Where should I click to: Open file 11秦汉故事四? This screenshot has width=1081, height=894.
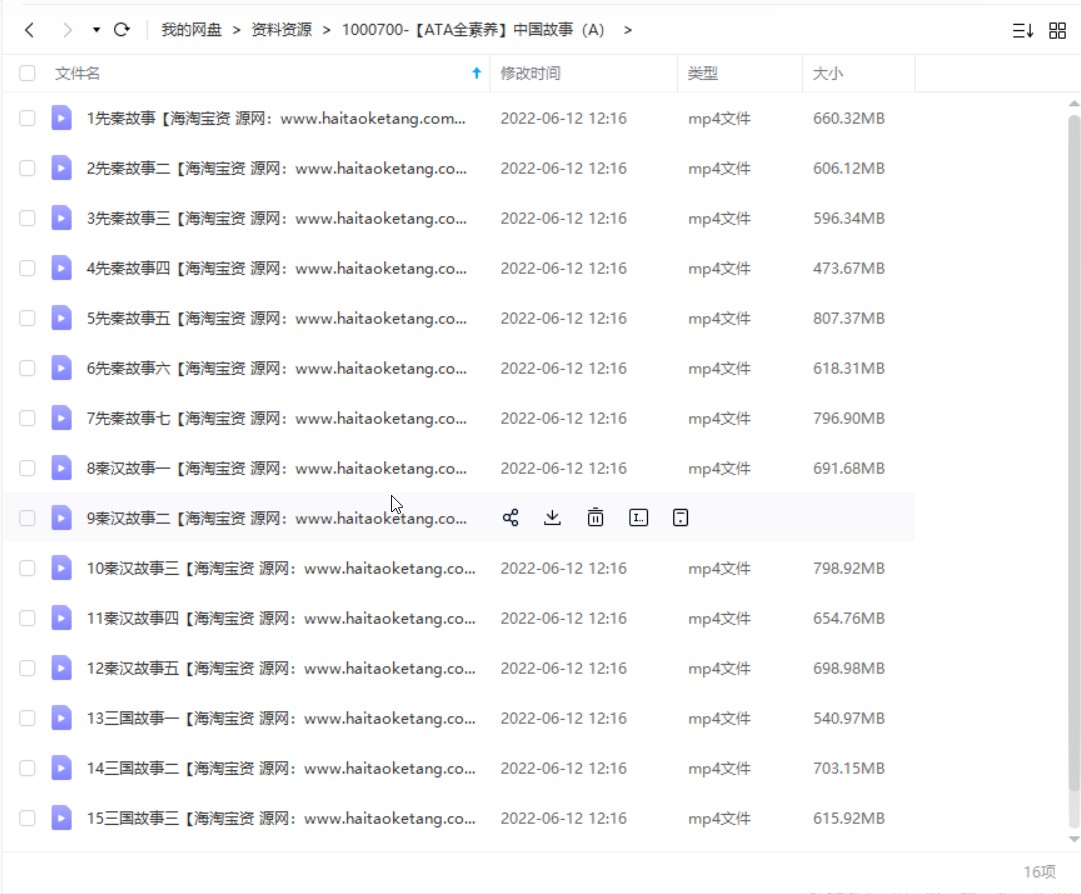[281, 618]
